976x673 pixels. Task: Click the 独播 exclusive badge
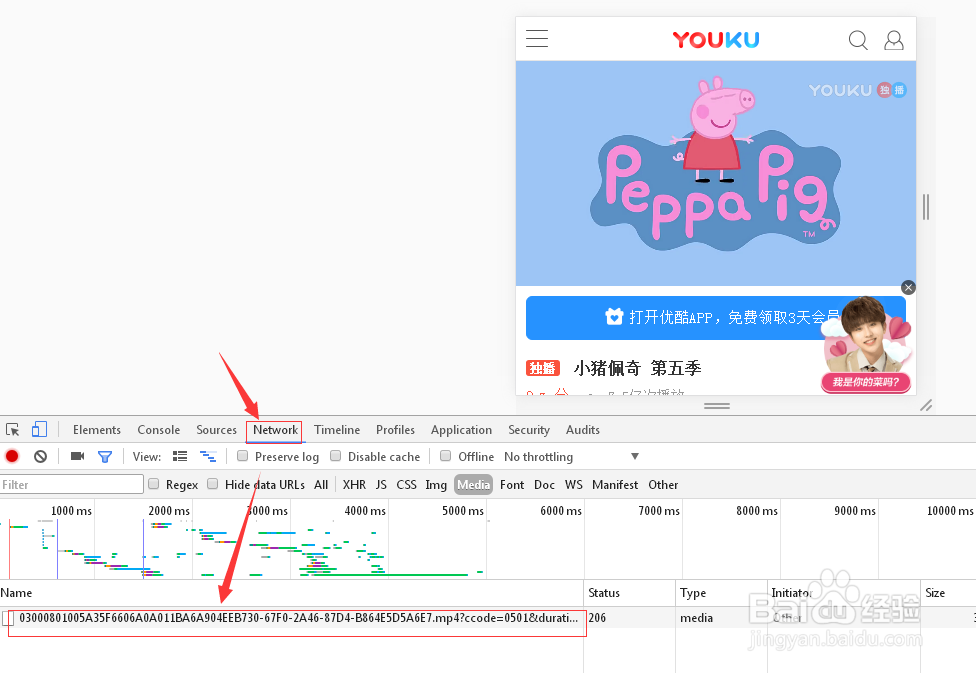(x=543, y=368)
